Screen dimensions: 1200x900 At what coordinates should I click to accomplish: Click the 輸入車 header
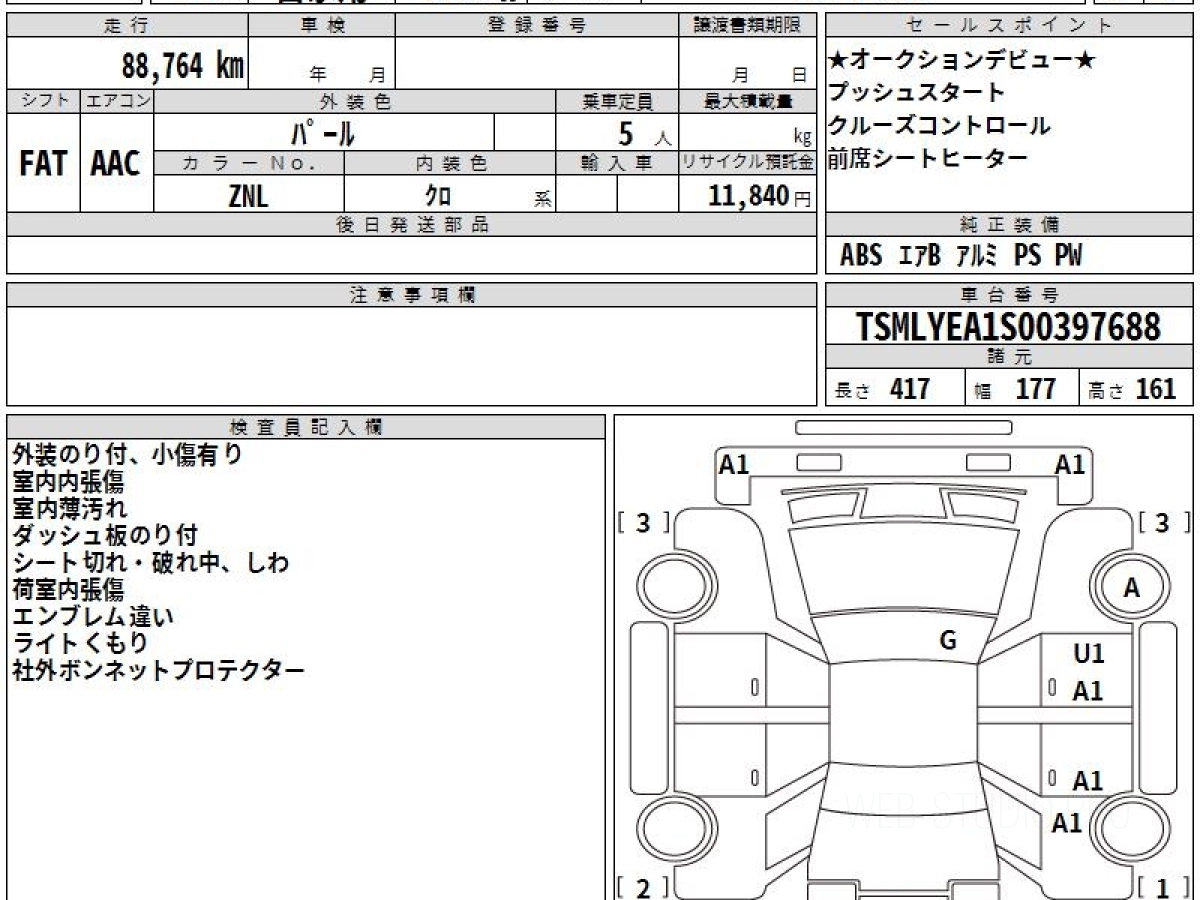[617, 163]
